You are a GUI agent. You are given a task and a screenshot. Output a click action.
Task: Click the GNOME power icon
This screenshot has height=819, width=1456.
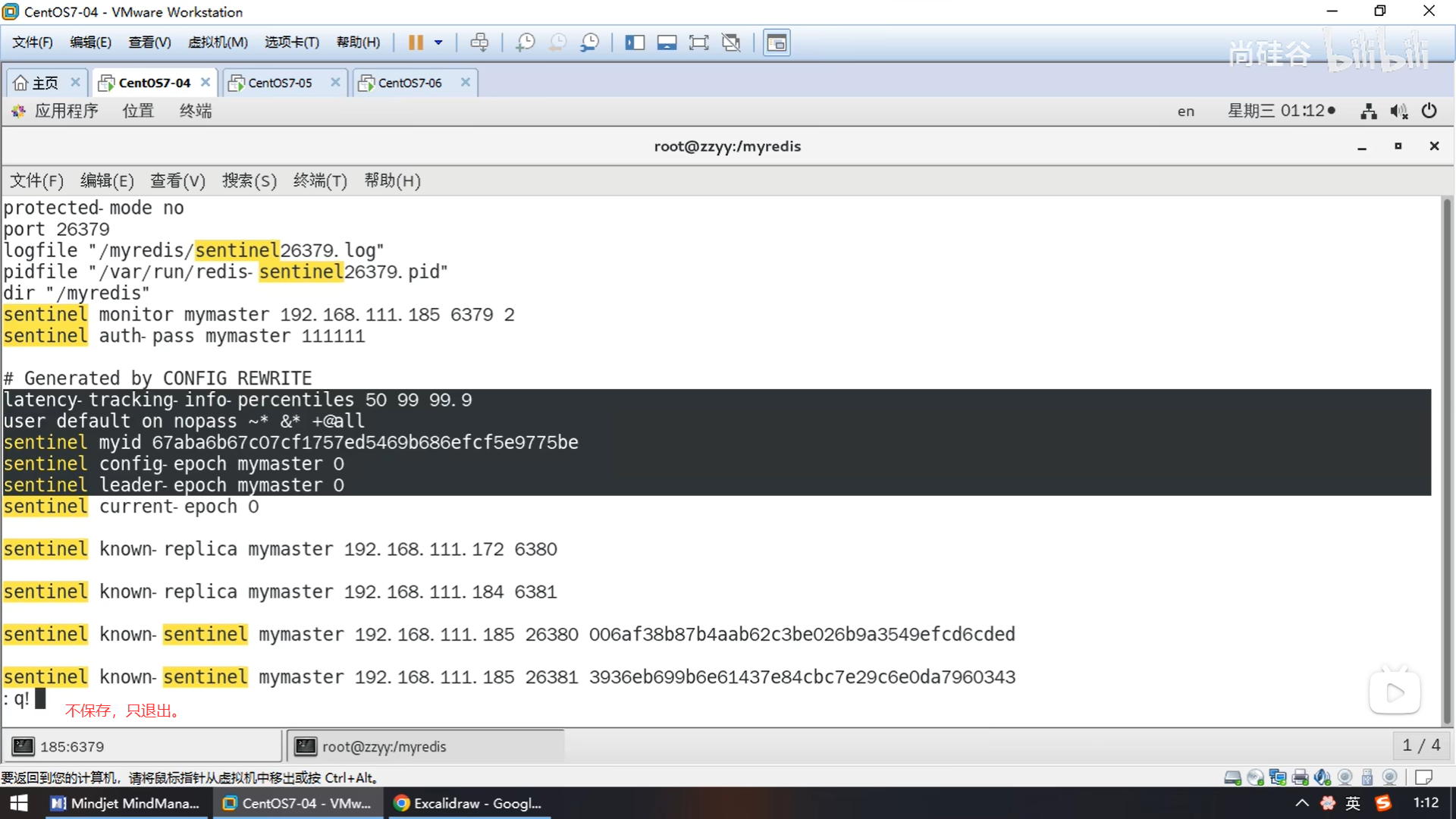[x=1429, y=111]
